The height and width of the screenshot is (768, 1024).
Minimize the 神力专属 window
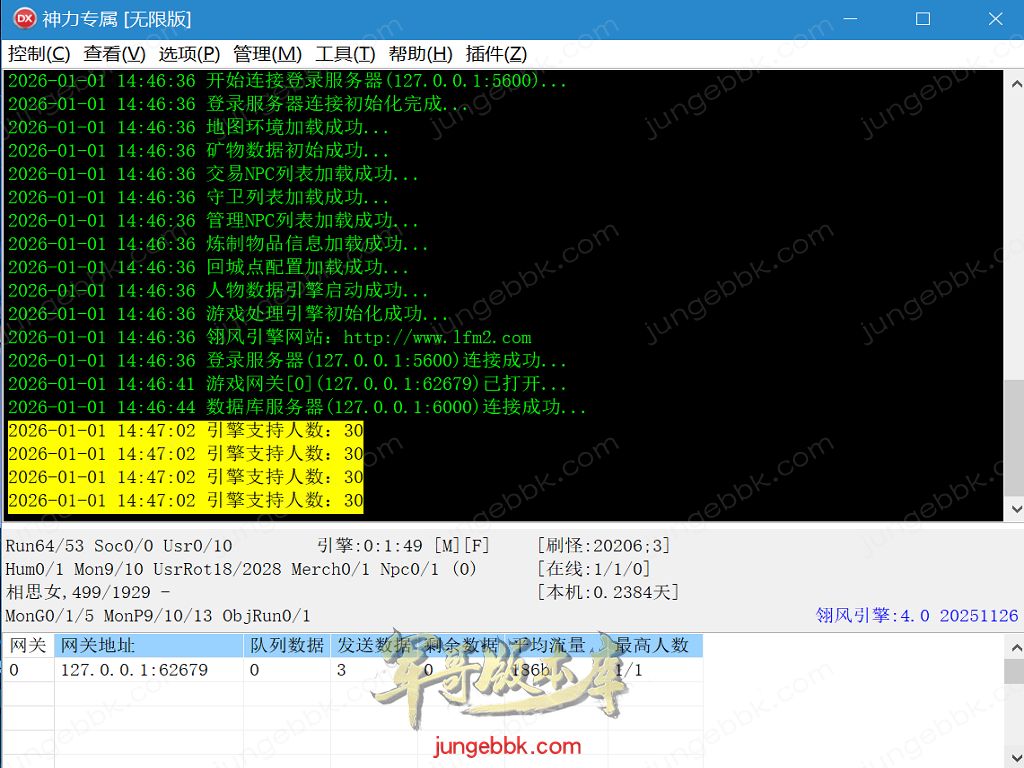click(850, 19)
